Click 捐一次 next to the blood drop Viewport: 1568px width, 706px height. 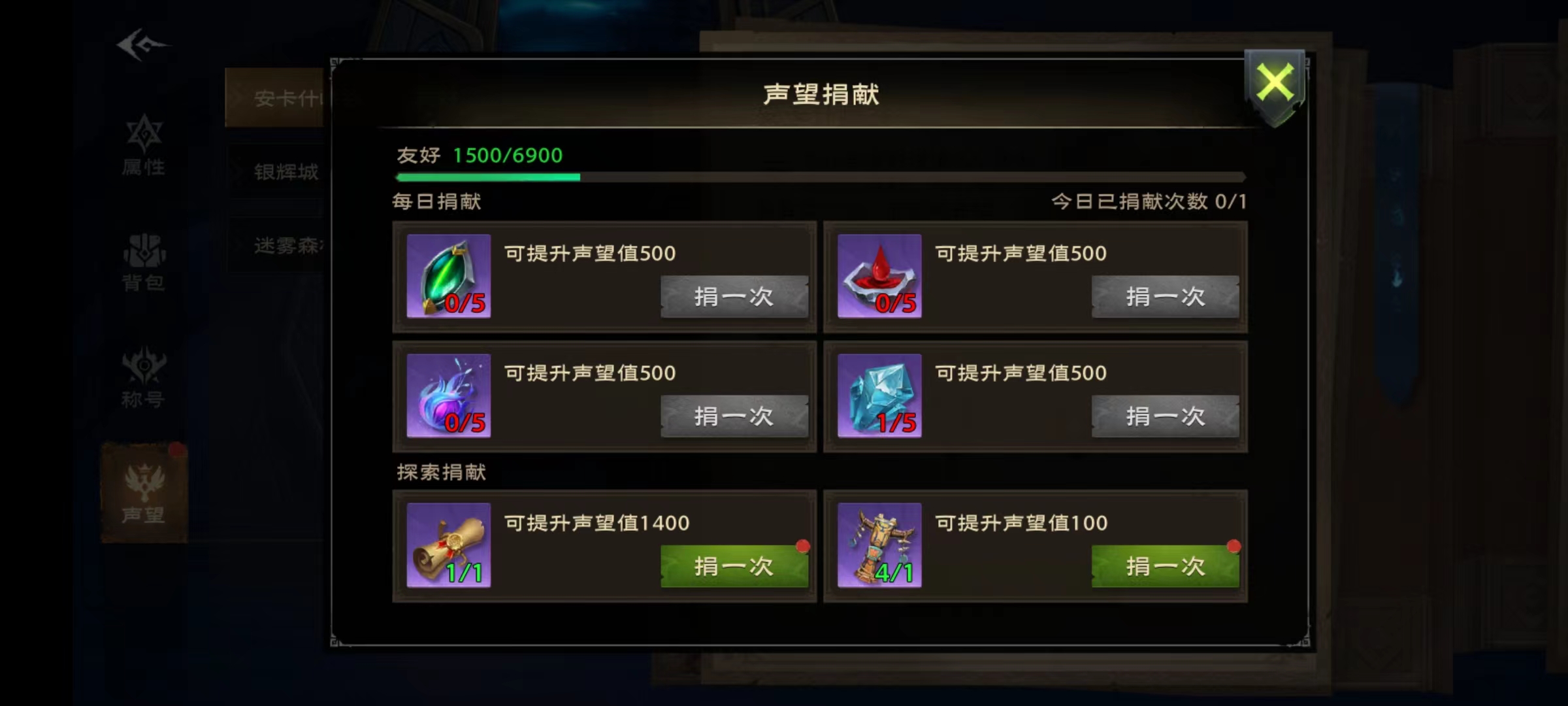coord(1166,296)
